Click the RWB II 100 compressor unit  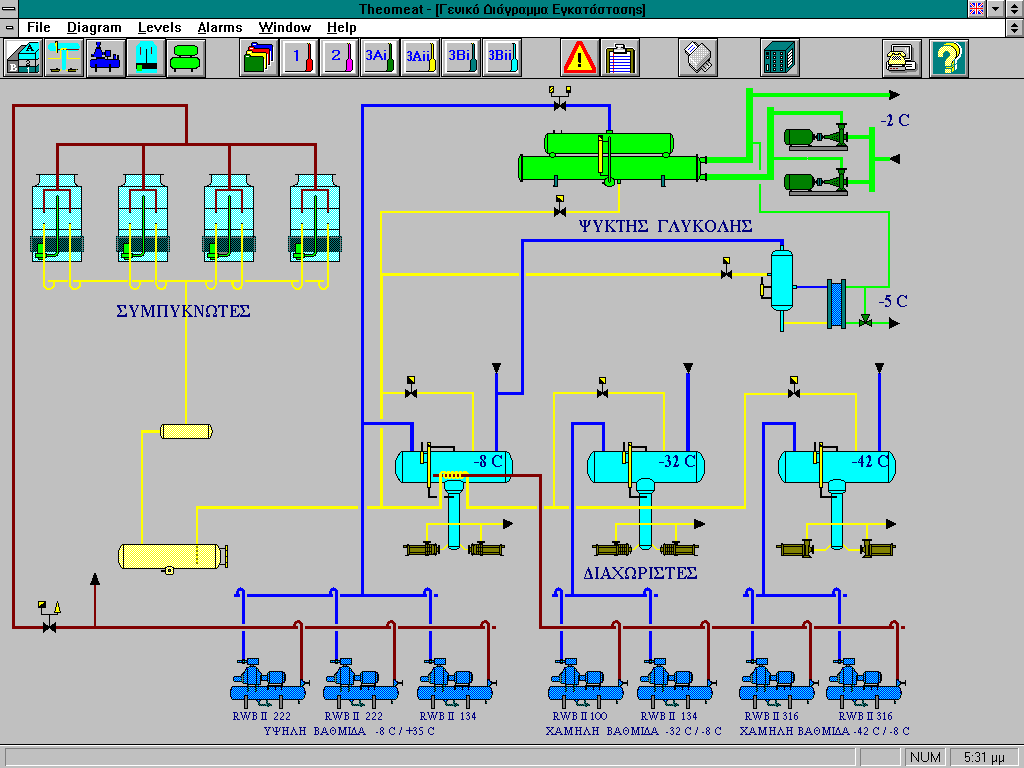click(x=578, y=683)
